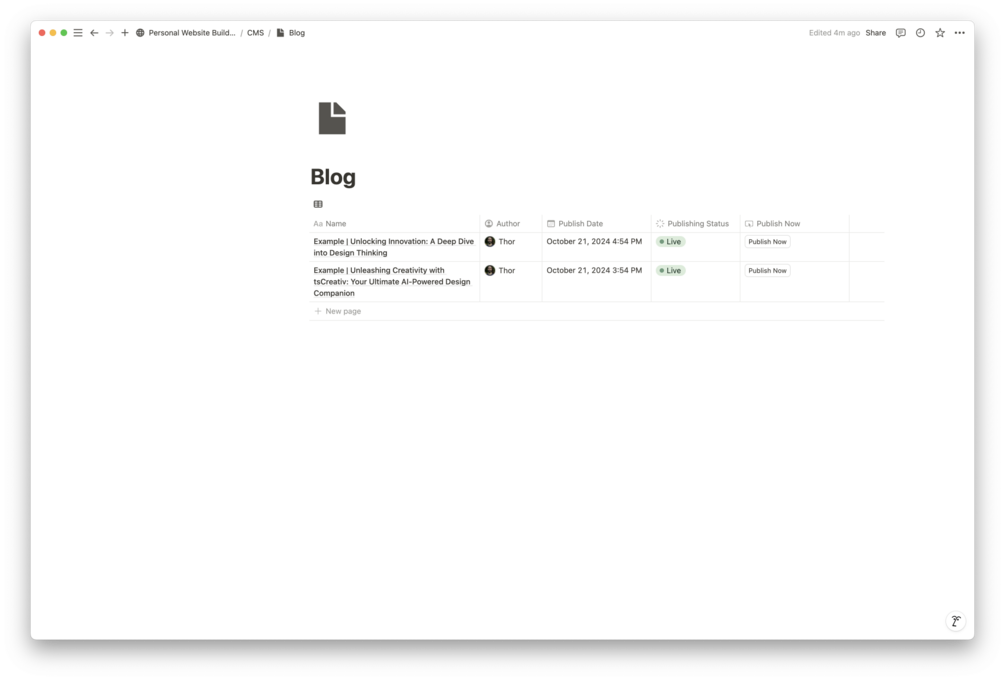Click the Author column header
The height and width of the screenshot is (680, 1005).
(x=511, y=224)
